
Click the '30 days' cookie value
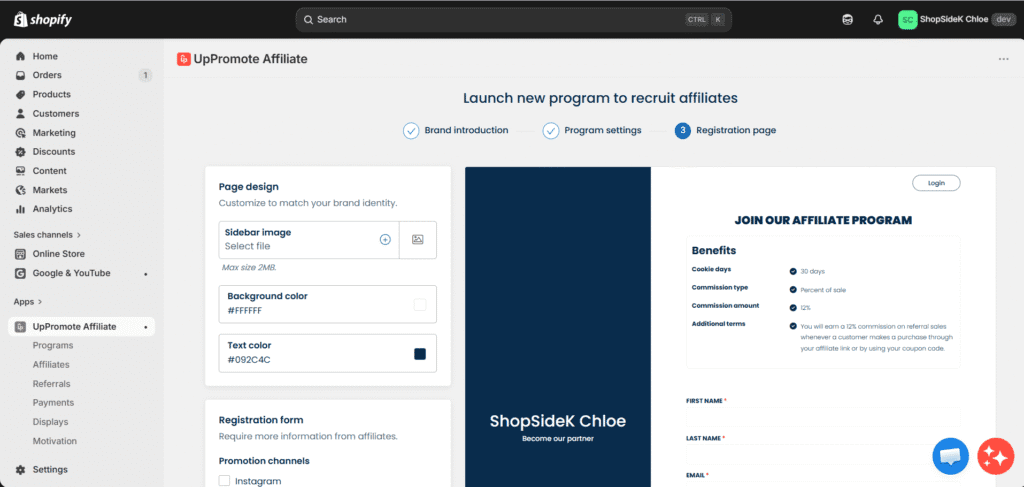tap(813, 271)
